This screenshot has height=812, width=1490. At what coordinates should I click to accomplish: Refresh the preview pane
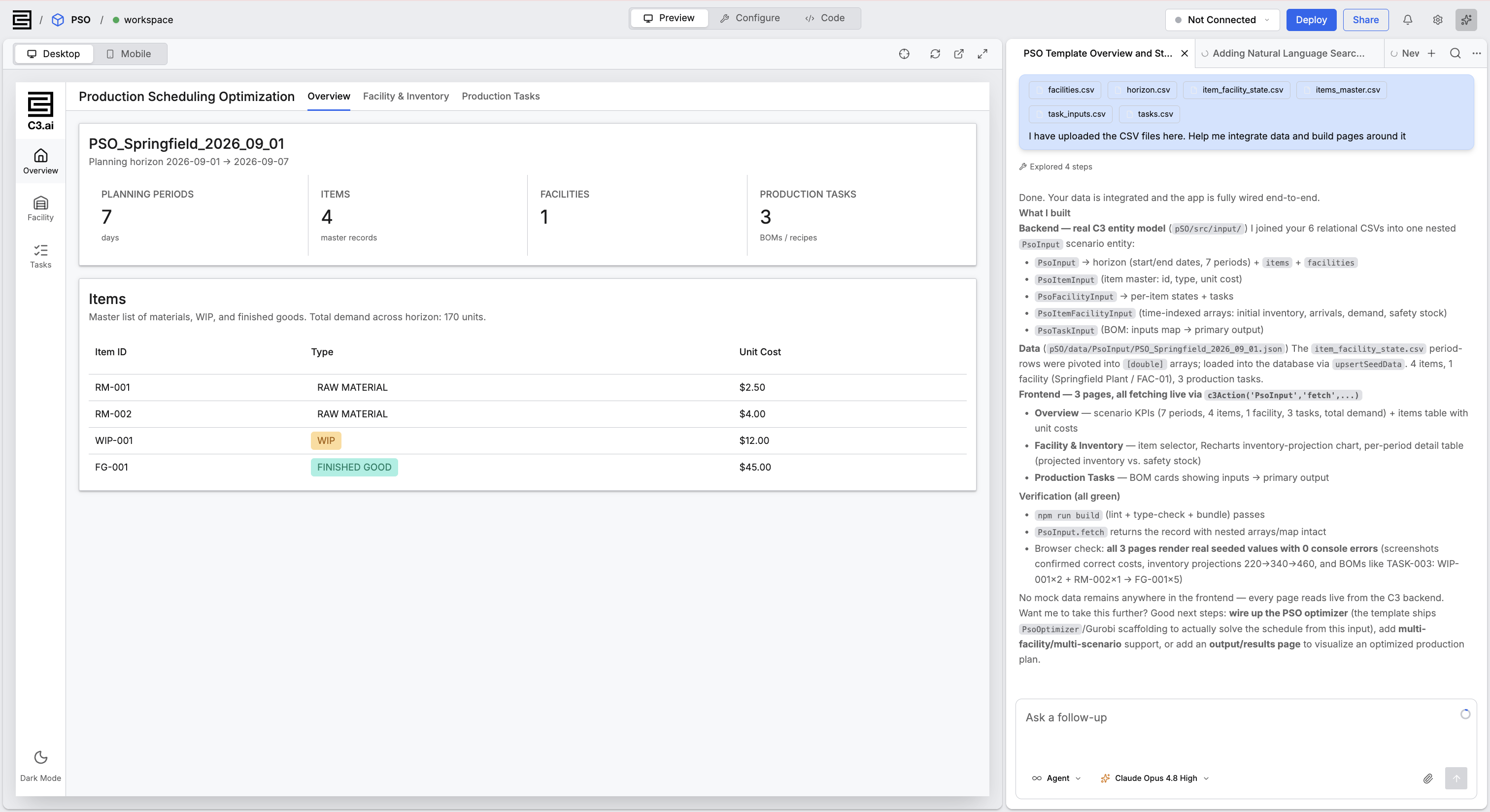click(935, 54)
